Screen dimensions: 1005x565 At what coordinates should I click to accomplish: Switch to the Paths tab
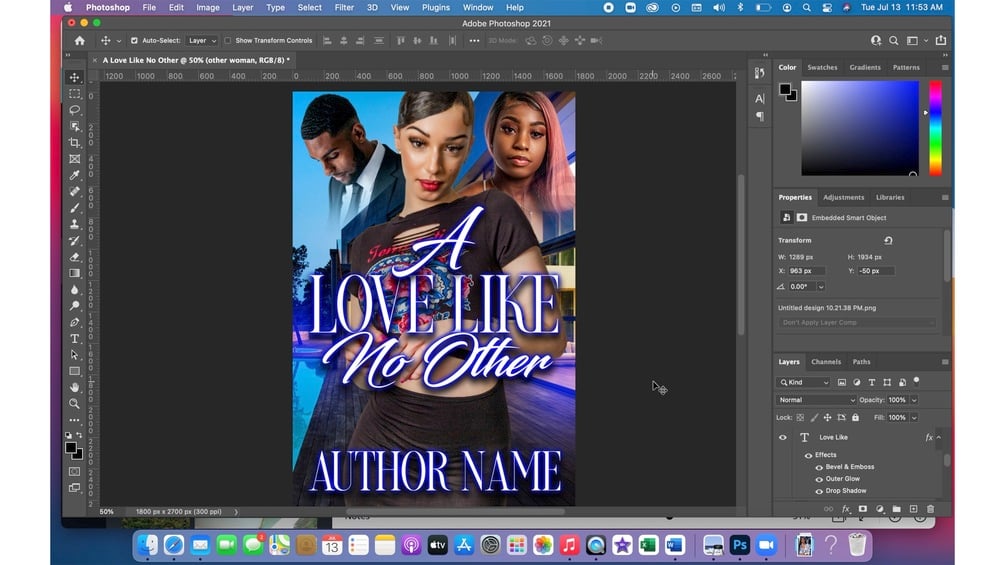pyautogui.click(x=861, y=362)
